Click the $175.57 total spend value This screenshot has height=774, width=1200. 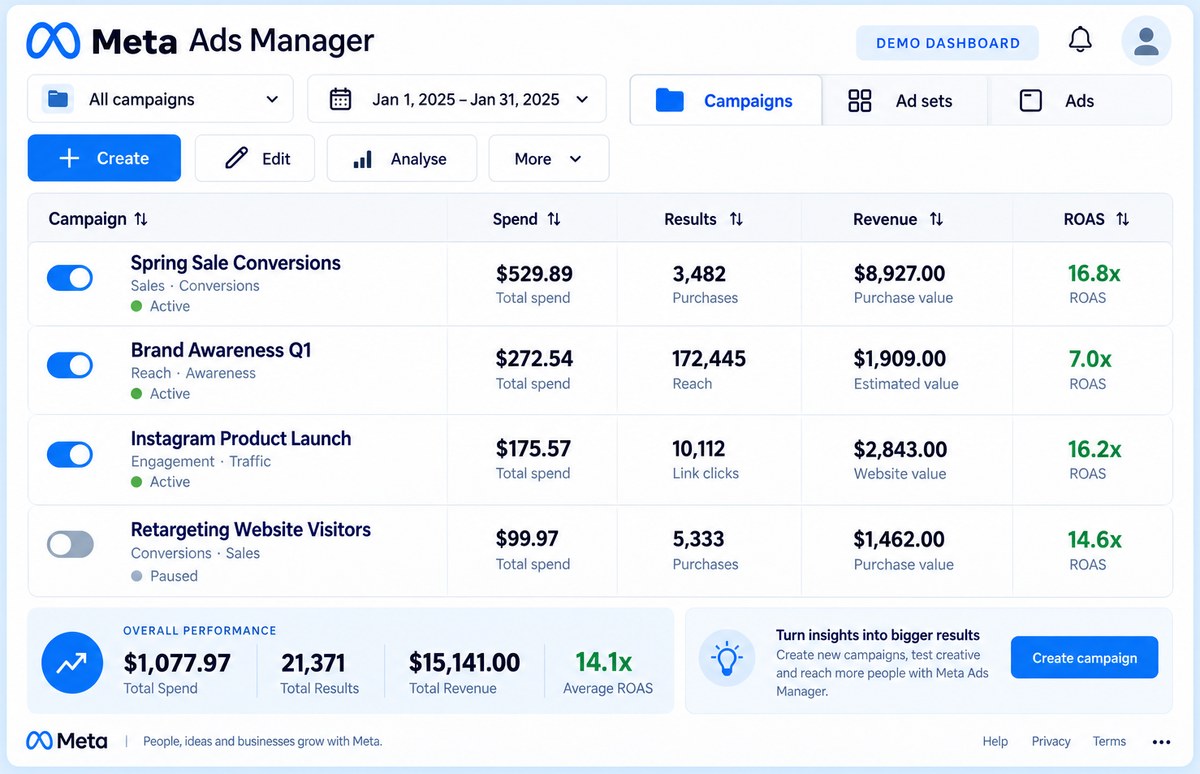[533, 449]
